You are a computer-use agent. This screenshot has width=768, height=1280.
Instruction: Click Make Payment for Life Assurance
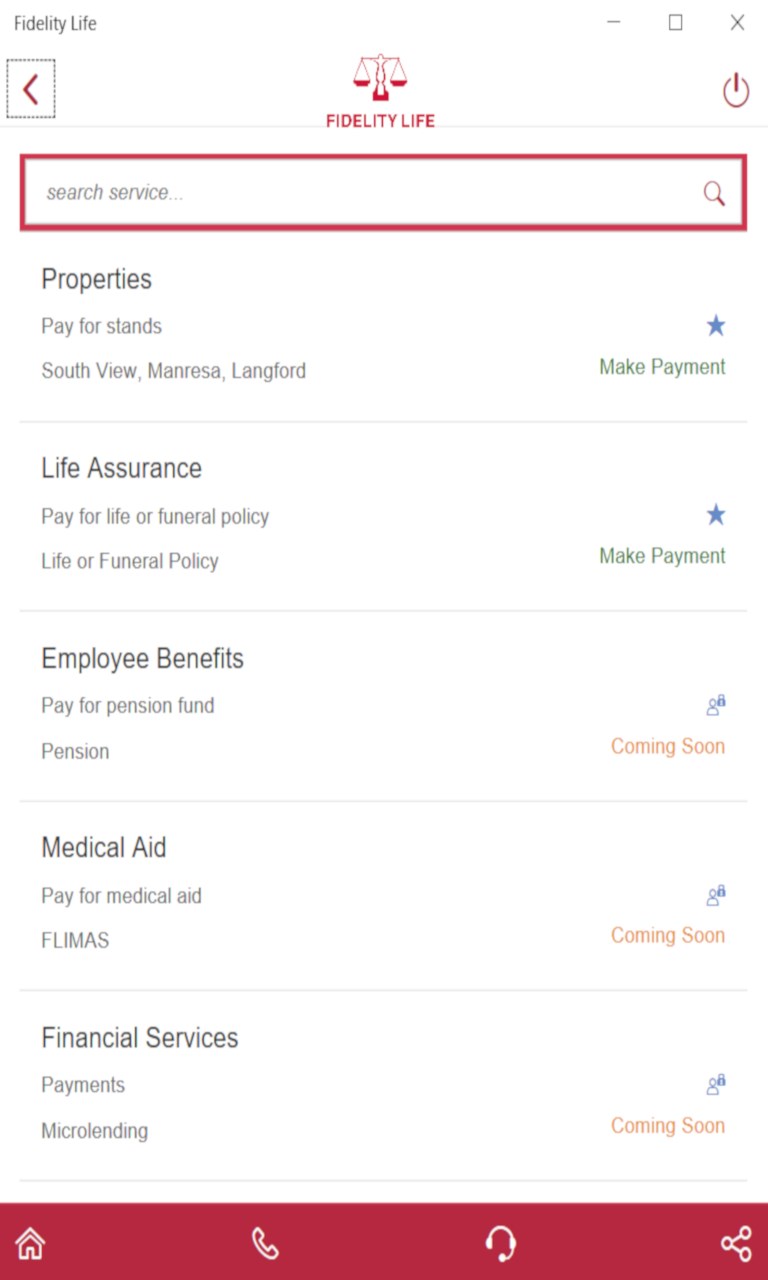[x=662, y=556]
